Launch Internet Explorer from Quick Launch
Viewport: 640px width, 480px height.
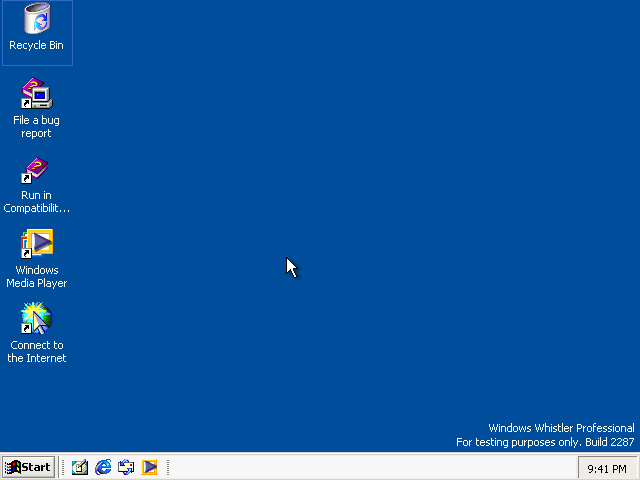(x=103, y=467)
